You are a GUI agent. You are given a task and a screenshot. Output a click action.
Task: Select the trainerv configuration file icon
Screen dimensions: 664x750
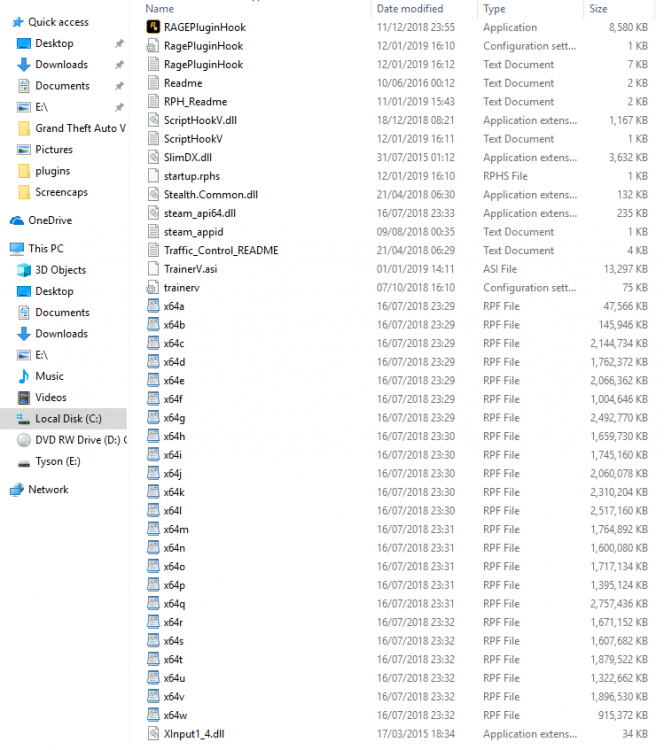coord(153,287)
